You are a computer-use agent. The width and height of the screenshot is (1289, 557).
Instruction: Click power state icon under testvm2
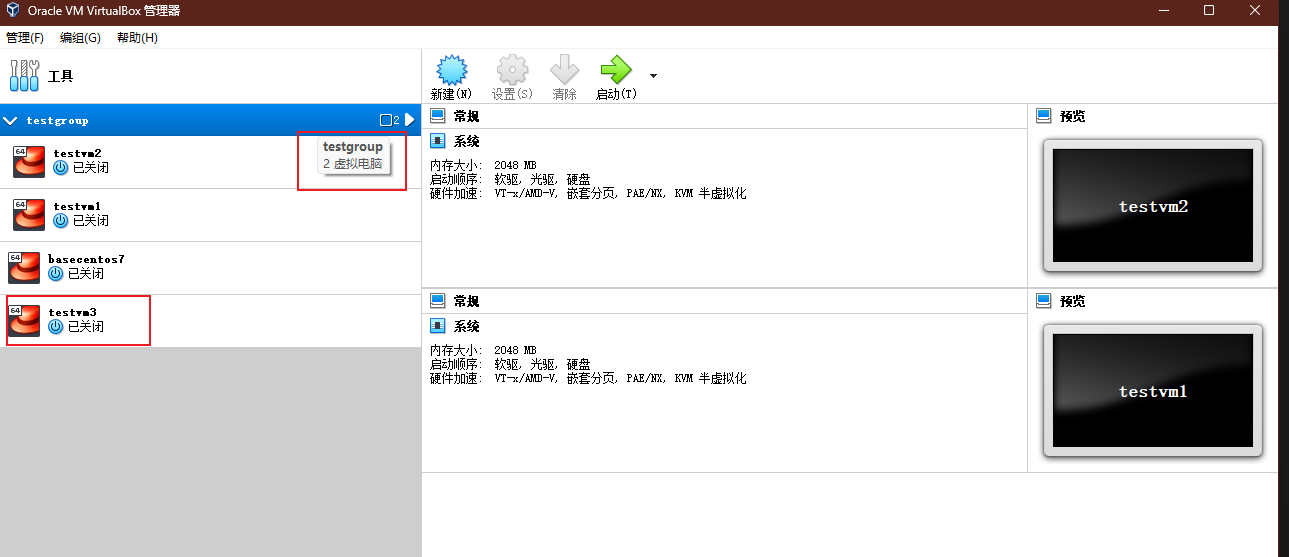pyautogui.click(x=60, y=168)
